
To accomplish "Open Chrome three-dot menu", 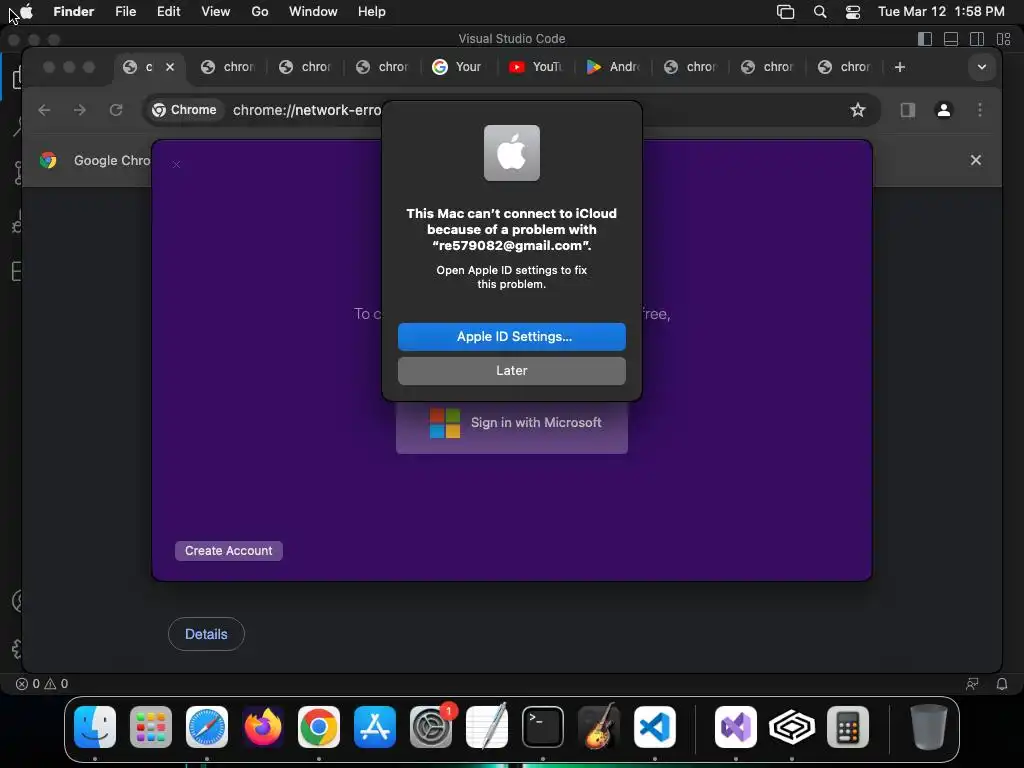I will (980, 110).
